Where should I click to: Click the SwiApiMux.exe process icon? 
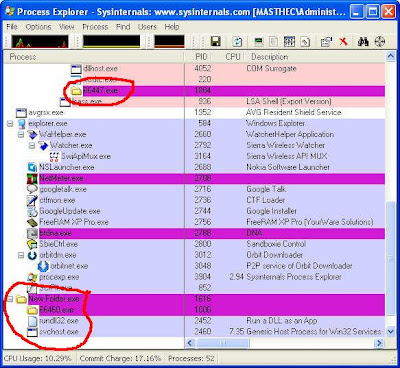[x=54, y=157]
